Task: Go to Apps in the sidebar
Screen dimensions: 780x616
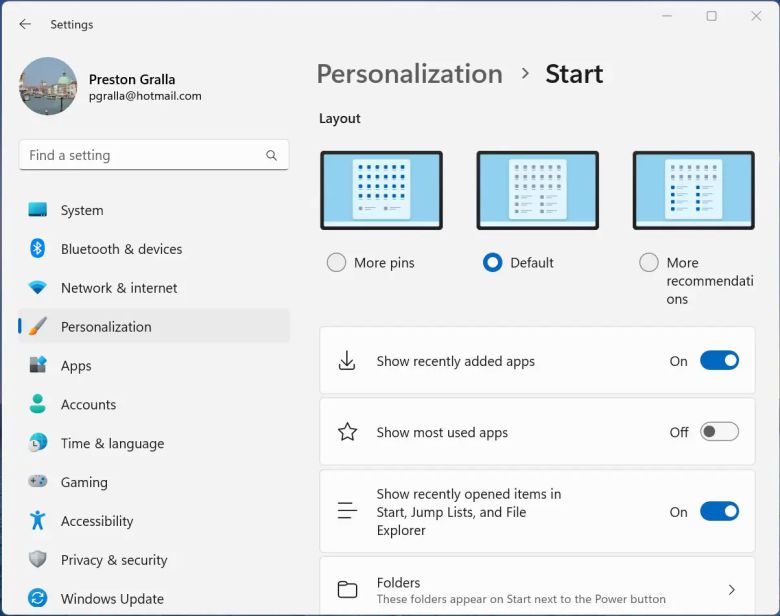Action: click(76, 366)
